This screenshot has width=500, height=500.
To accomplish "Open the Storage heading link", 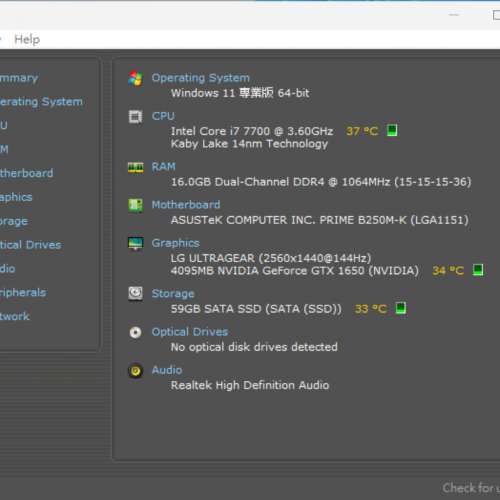I will click(173, 294).
